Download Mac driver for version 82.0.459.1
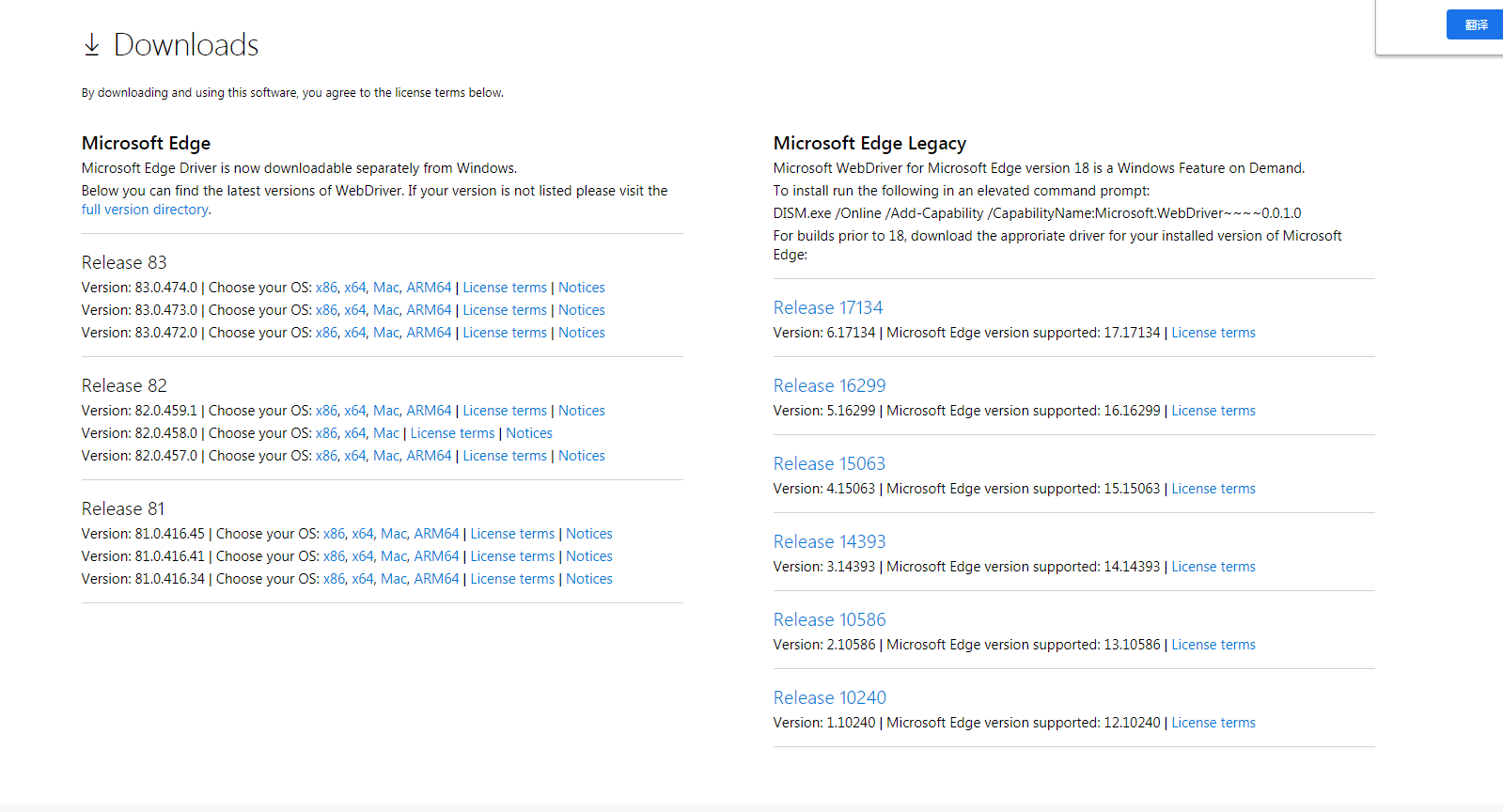Image resolution: width=1503 pixels, height=812 pixels. pos(386,411)
